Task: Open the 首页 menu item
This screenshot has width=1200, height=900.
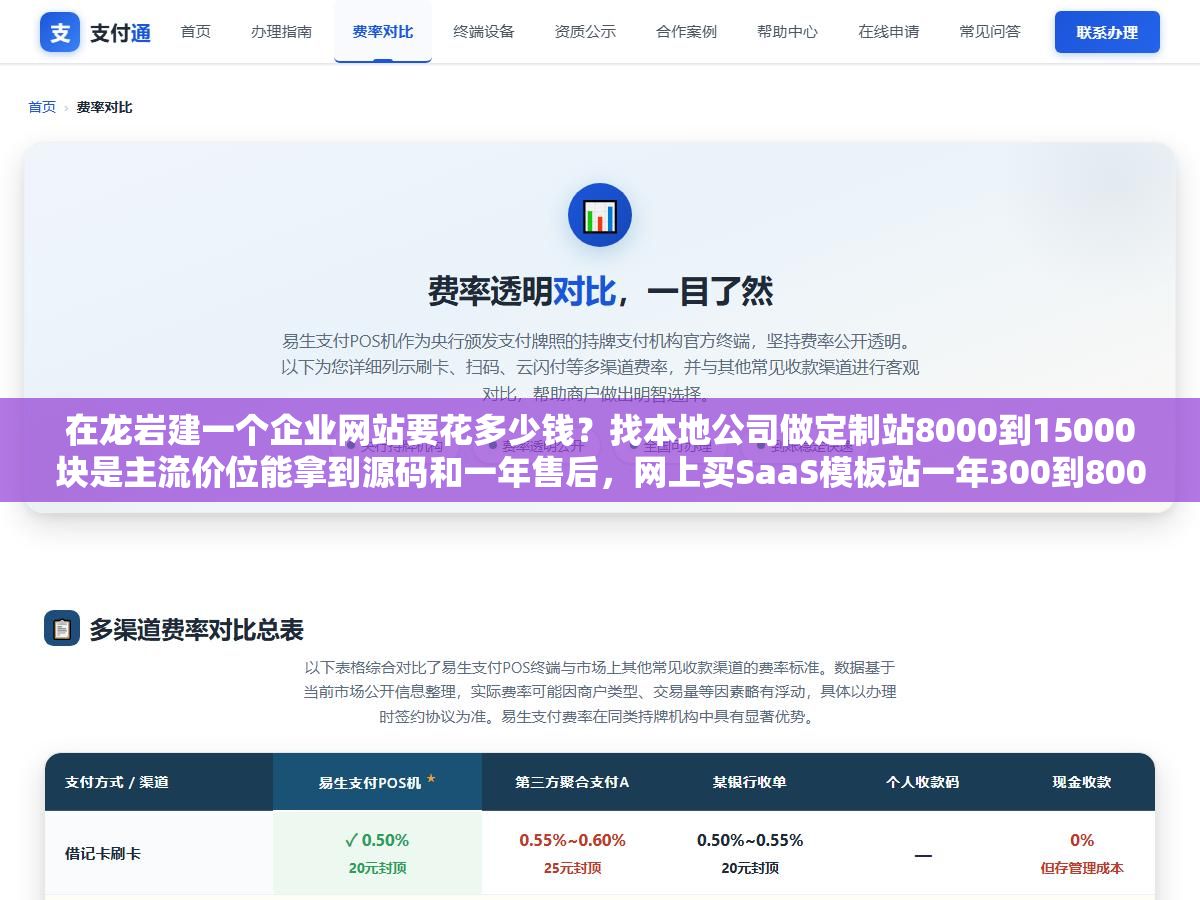Action: click(x=196, y=32)
